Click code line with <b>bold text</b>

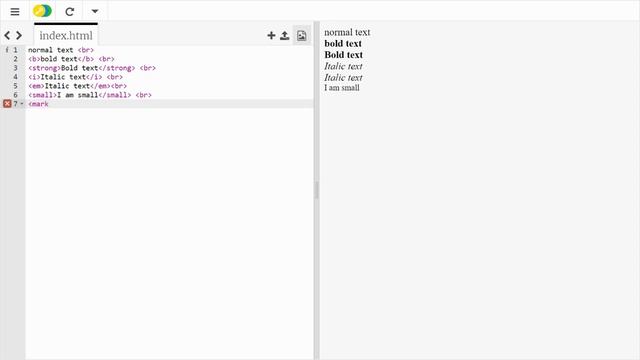[x=71, y=59]
